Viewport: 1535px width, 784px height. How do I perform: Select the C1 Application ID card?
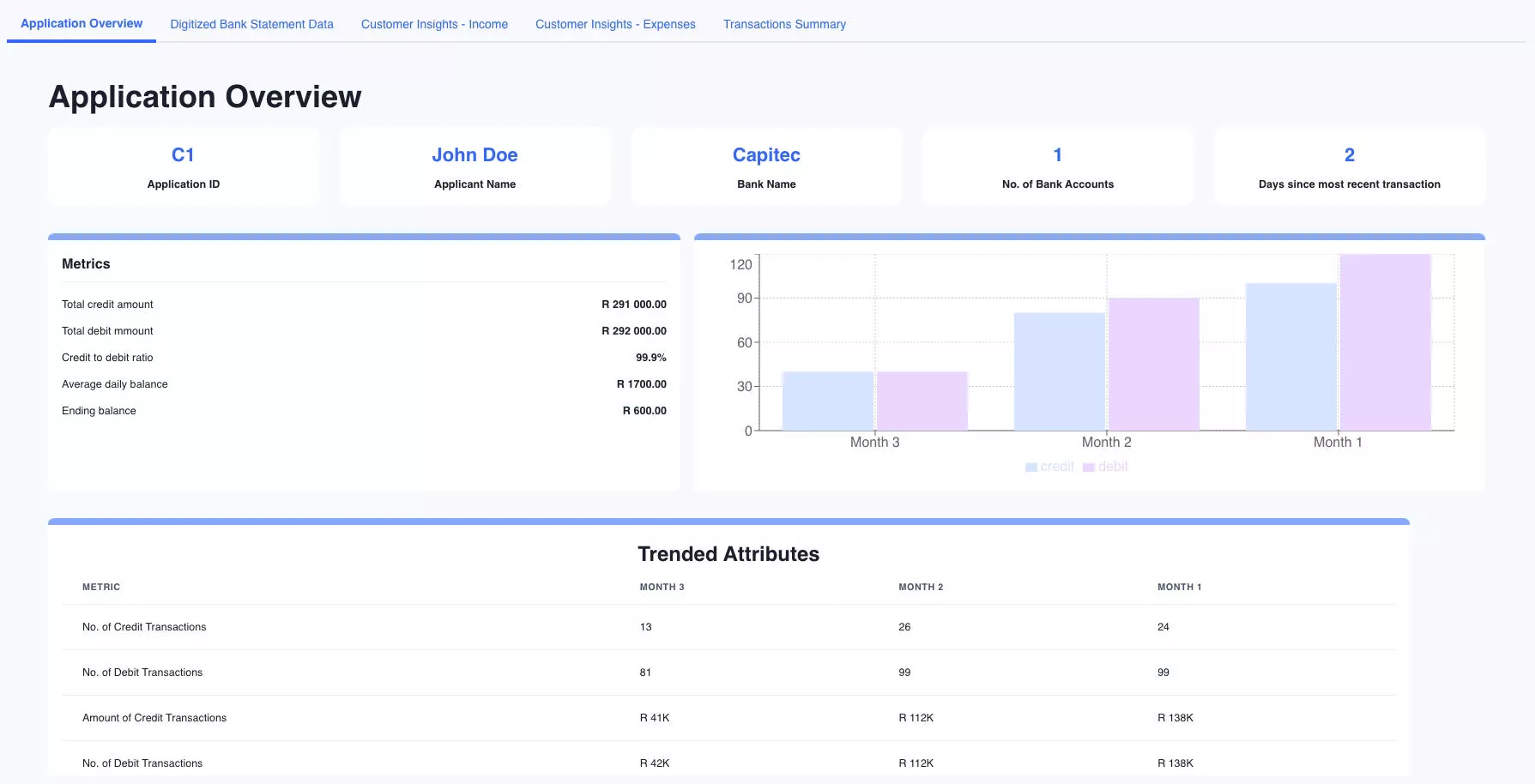point(184,166)
